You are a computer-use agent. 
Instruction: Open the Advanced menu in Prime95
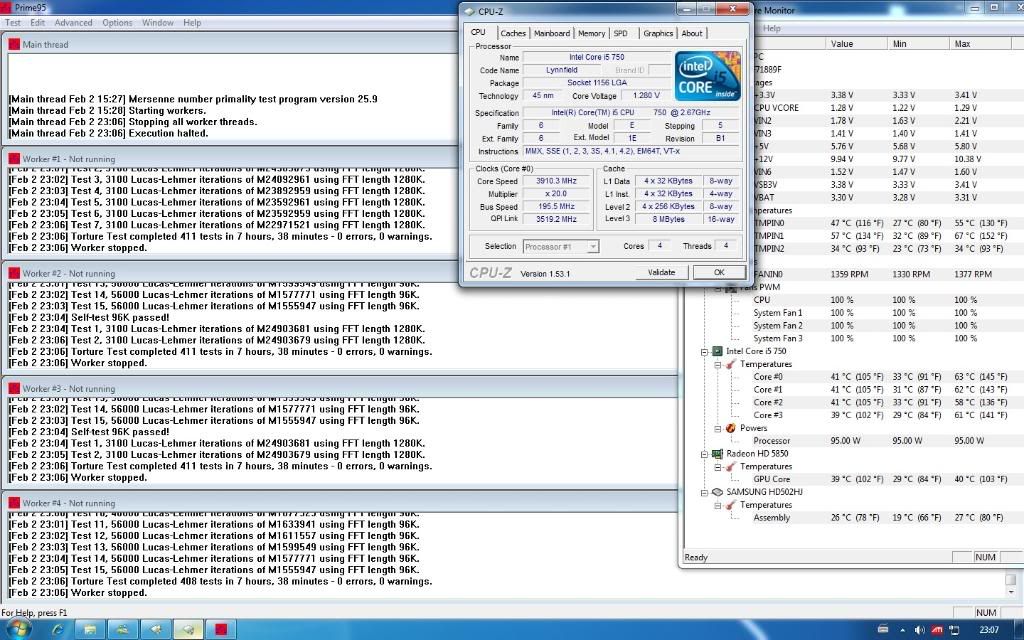click(73, 22)
